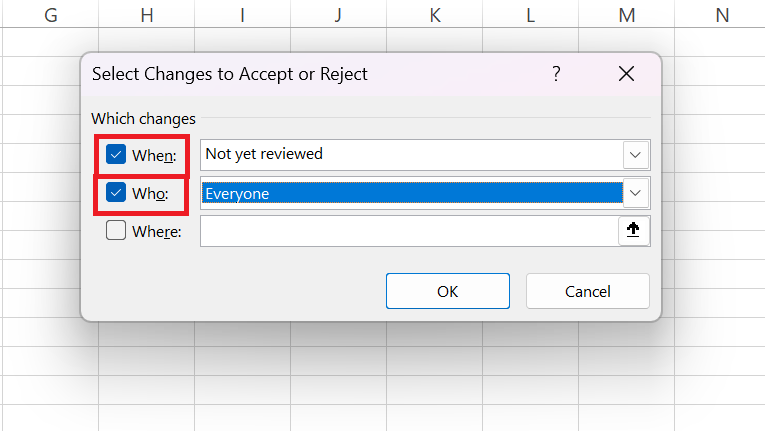This screenshot has width=765, height=431.
Task: Open dialog help question mark
Action: [556, 74]
